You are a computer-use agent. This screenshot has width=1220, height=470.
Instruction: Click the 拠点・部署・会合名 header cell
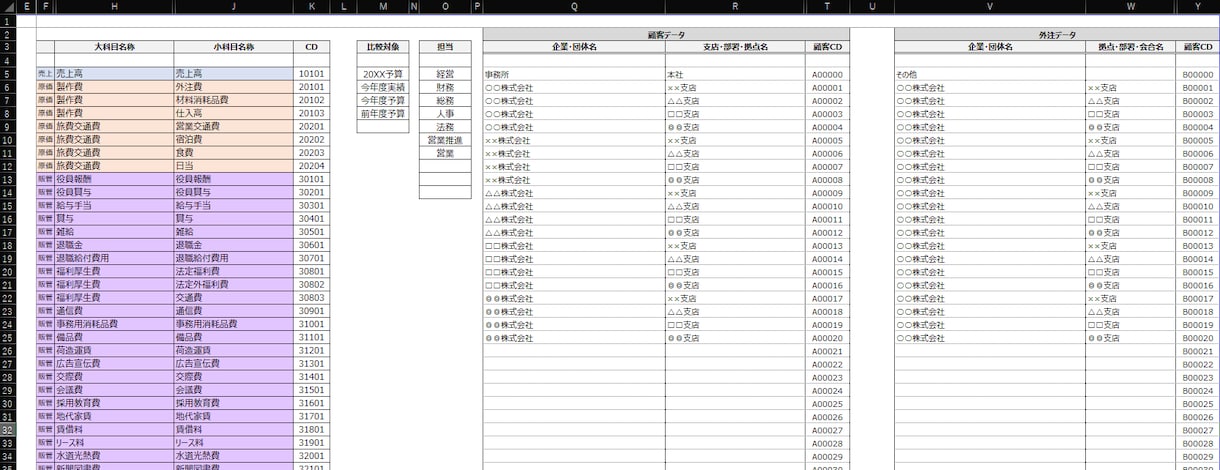click(1131, 47)
